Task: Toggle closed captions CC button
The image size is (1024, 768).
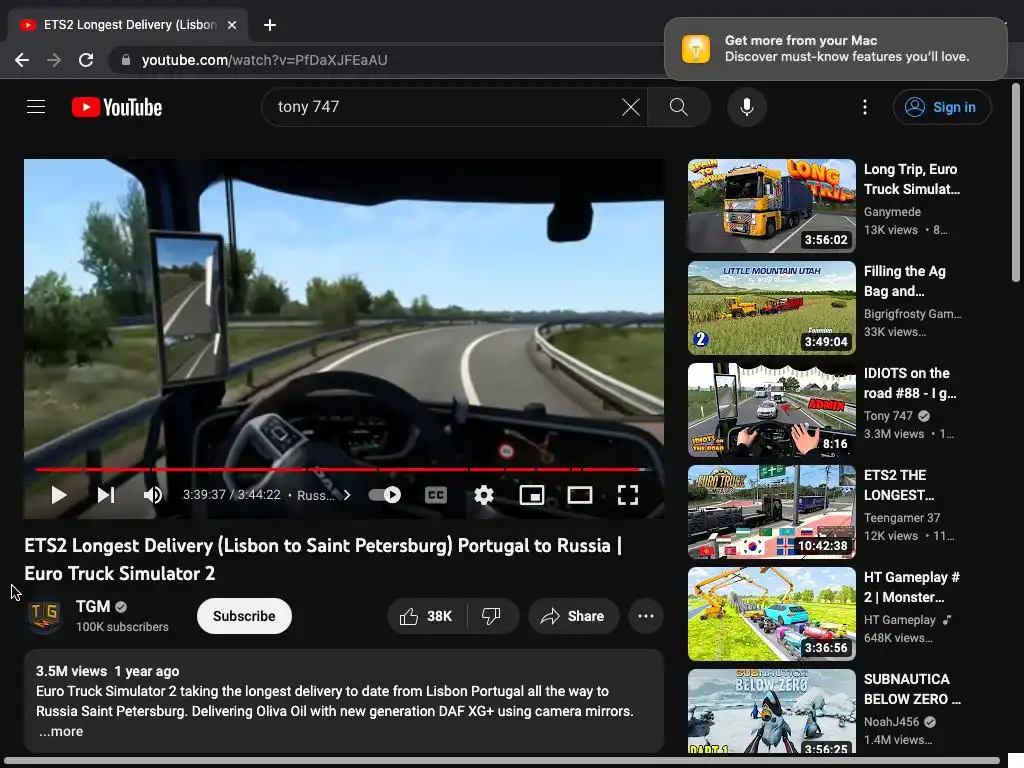Action: click(x=436, y=495)
